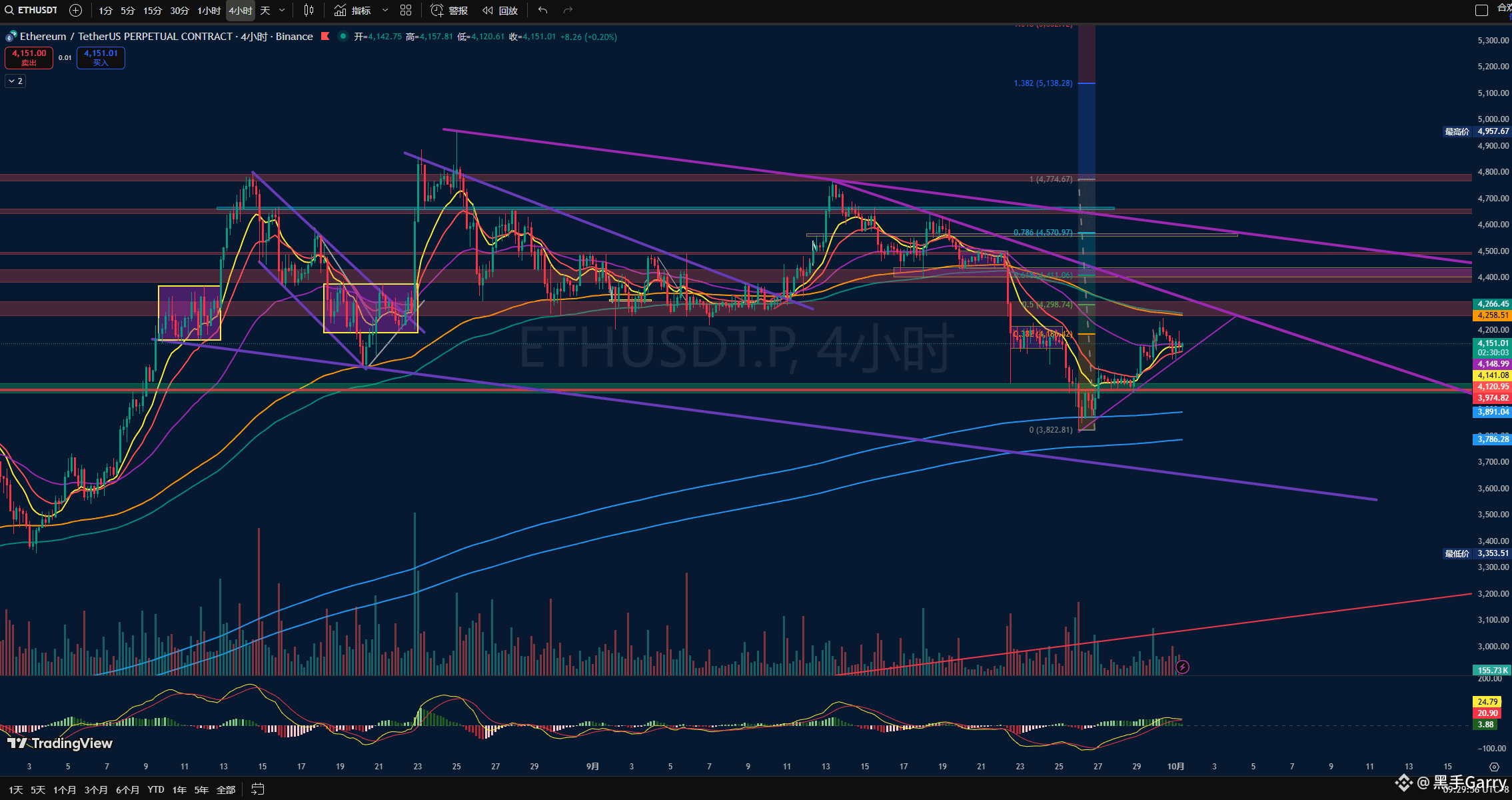Collapse the indicator legend showing 2
The width and height of the screenshot is (1512, 800).
coord(15,81)
